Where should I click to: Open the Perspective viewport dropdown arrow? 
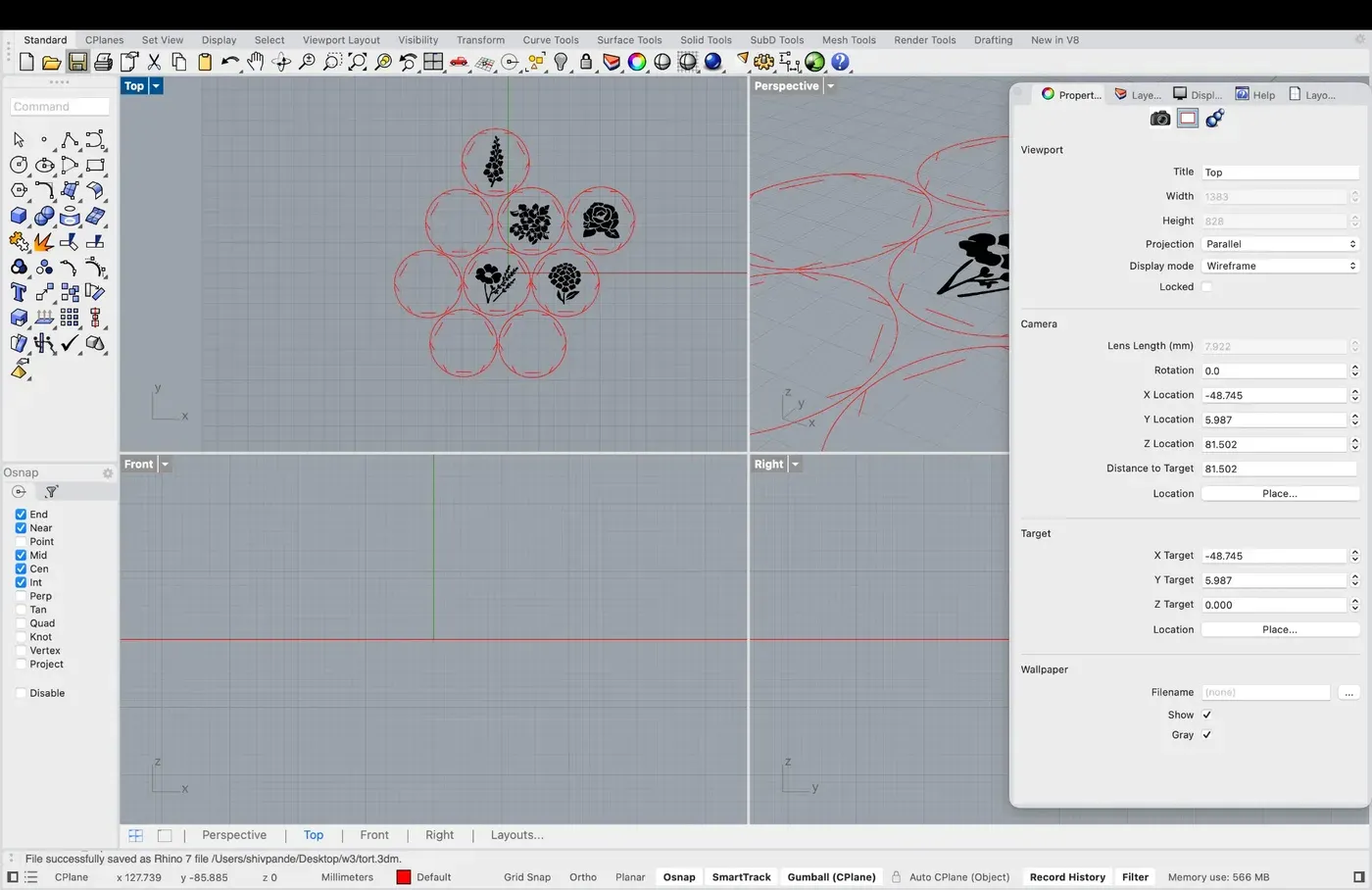(830, 86)
